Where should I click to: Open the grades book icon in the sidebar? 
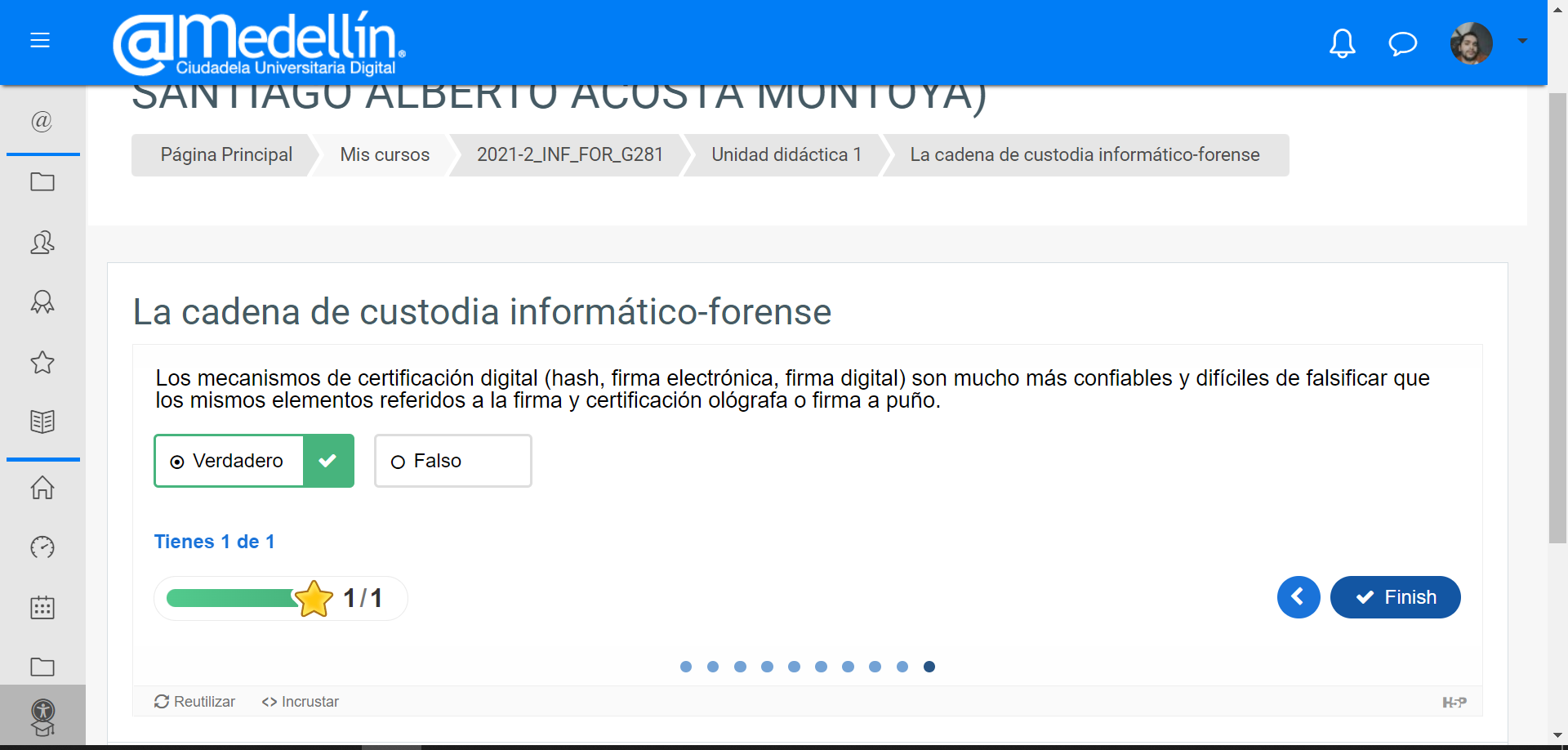click(x=42, y=422)
